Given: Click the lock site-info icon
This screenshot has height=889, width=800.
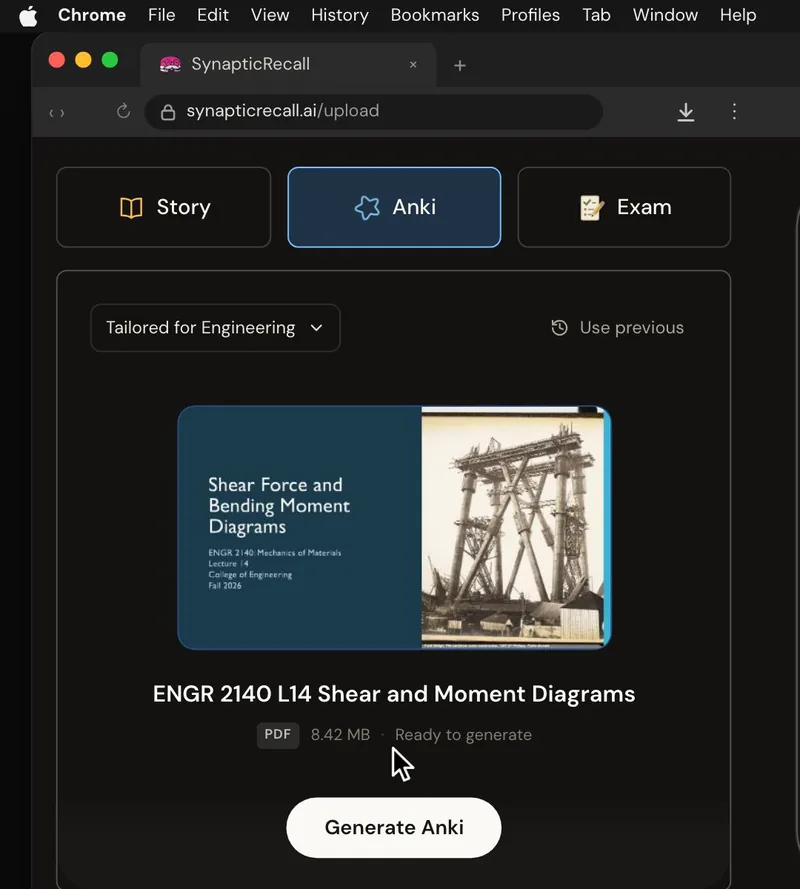Looking at the screenshot, I should point(168,112).
